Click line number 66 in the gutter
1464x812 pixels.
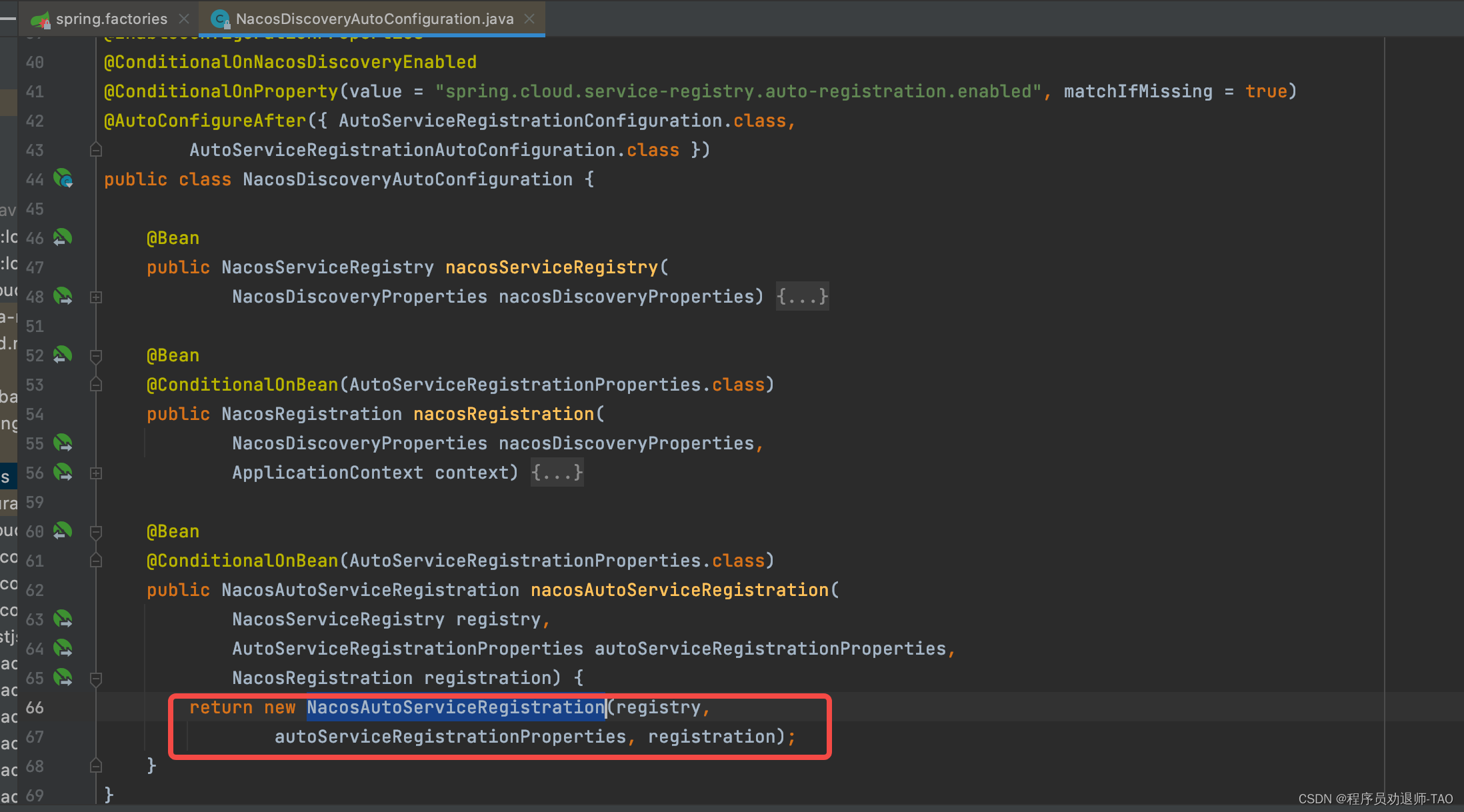tap(35, 707)
